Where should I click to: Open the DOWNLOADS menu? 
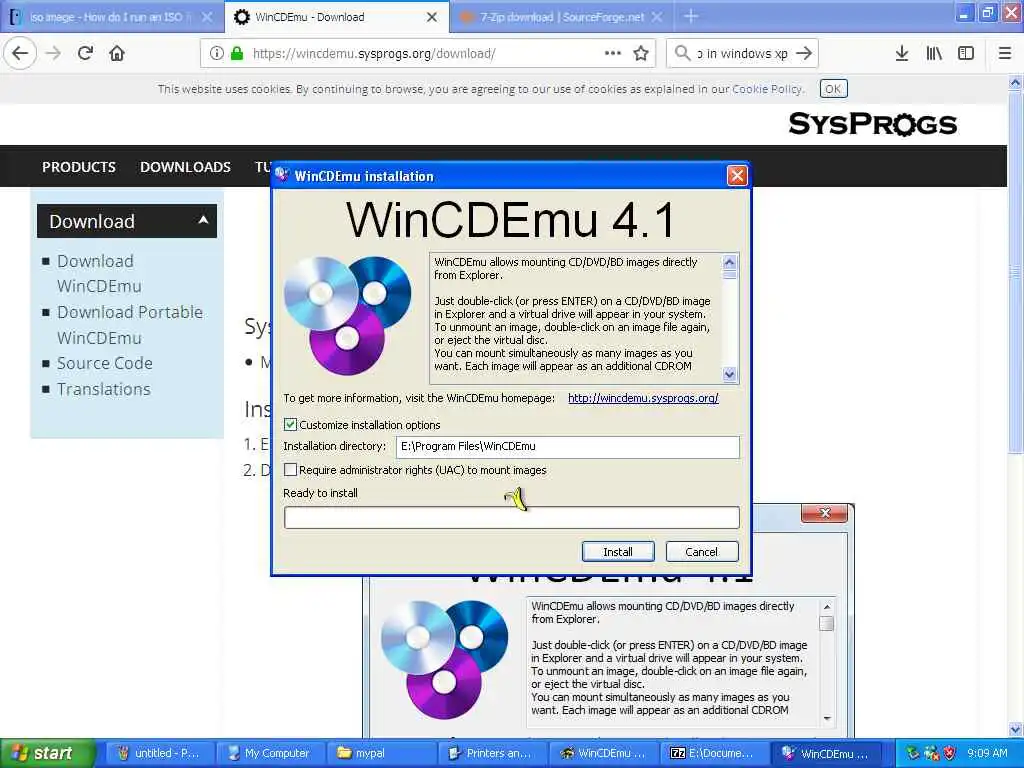coord(185,167)
